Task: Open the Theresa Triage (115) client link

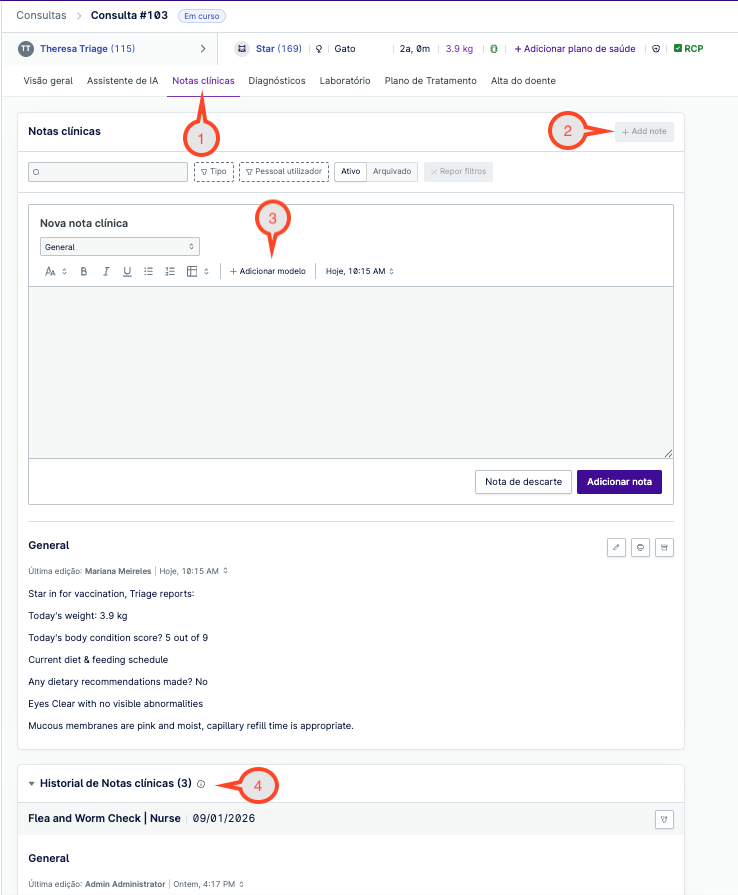Action: point(87,49)
